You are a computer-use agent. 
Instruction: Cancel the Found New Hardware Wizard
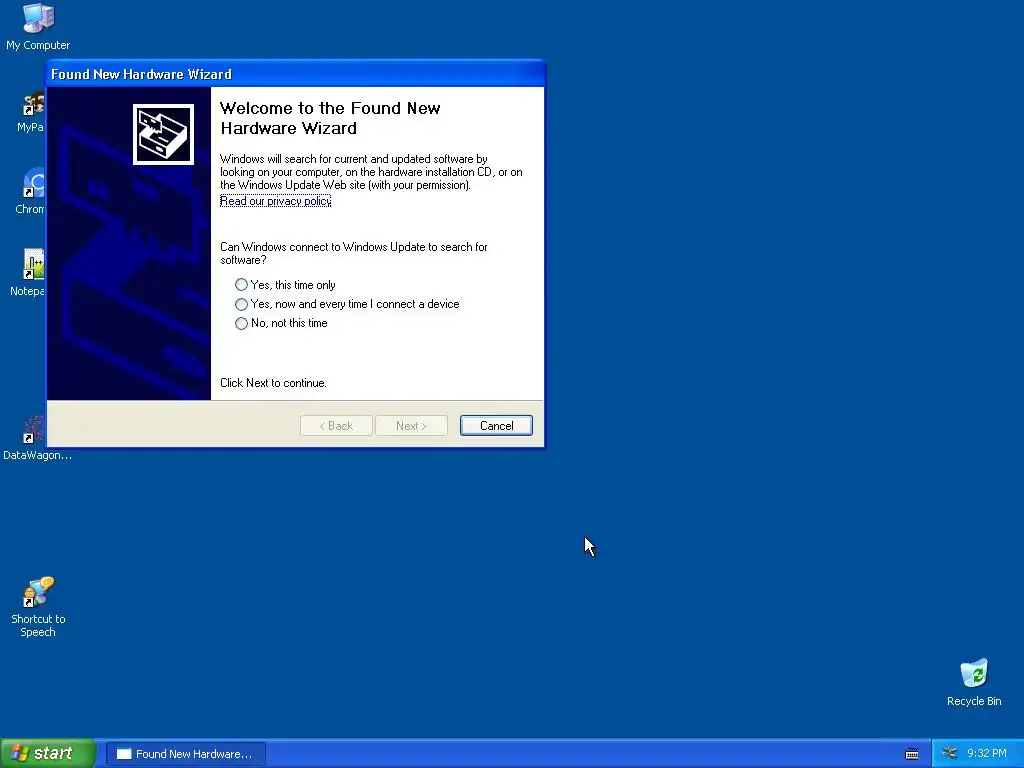(x=496, y=426)
